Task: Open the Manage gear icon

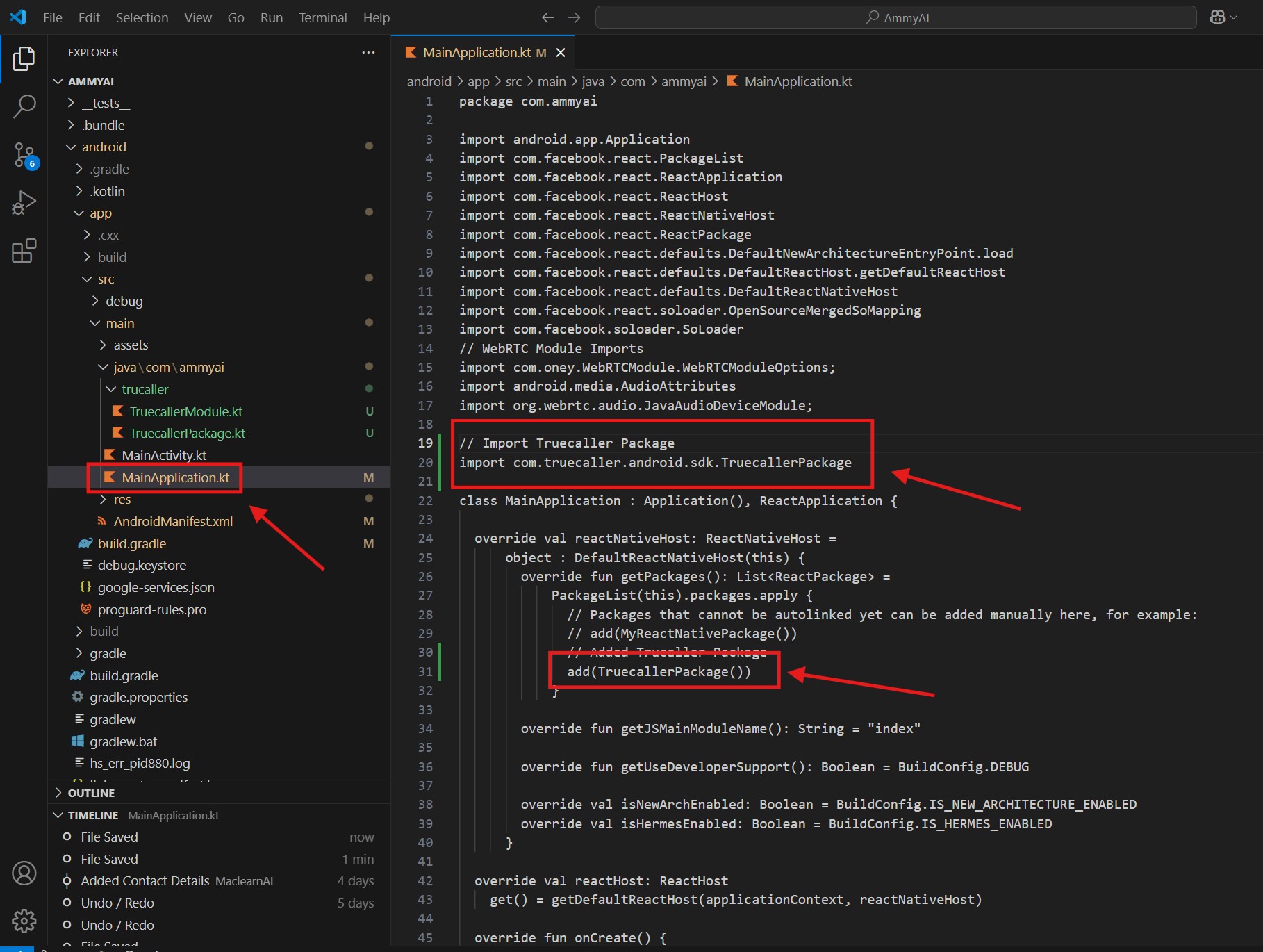Action: click(x=24, y=921)
